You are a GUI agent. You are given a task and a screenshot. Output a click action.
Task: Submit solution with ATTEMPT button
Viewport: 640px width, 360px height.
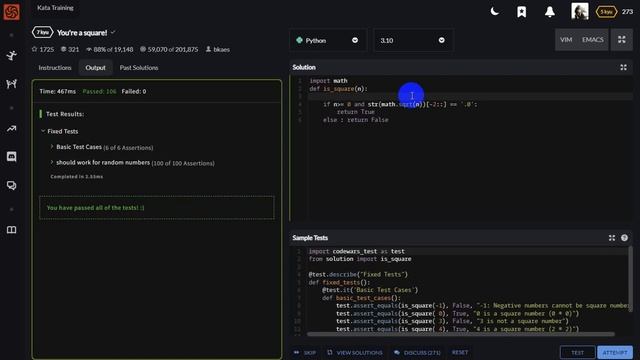[x=615, y=352]
